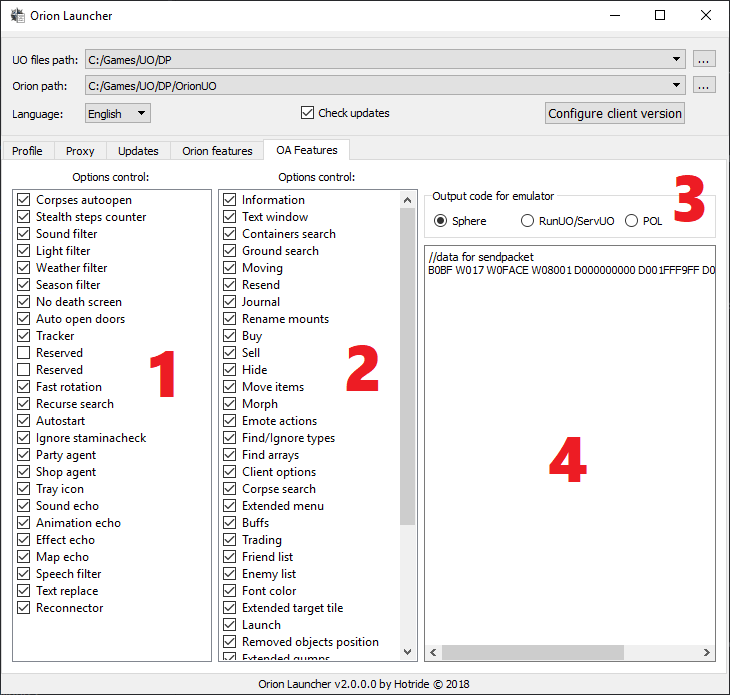The image size is (730, 695).
Task: Toggle the Buy checkbox
Action: [x=230, y=336]
